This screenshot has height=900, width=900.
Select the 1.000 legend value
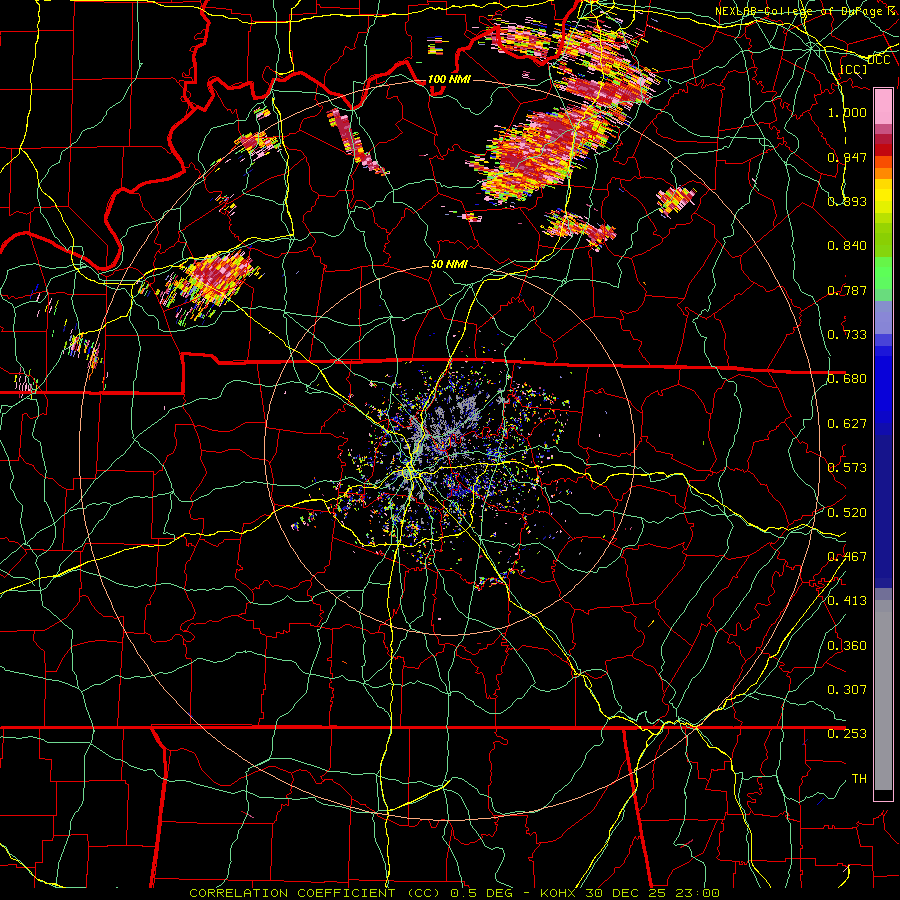pyautogui.click(x=847, y=112)
